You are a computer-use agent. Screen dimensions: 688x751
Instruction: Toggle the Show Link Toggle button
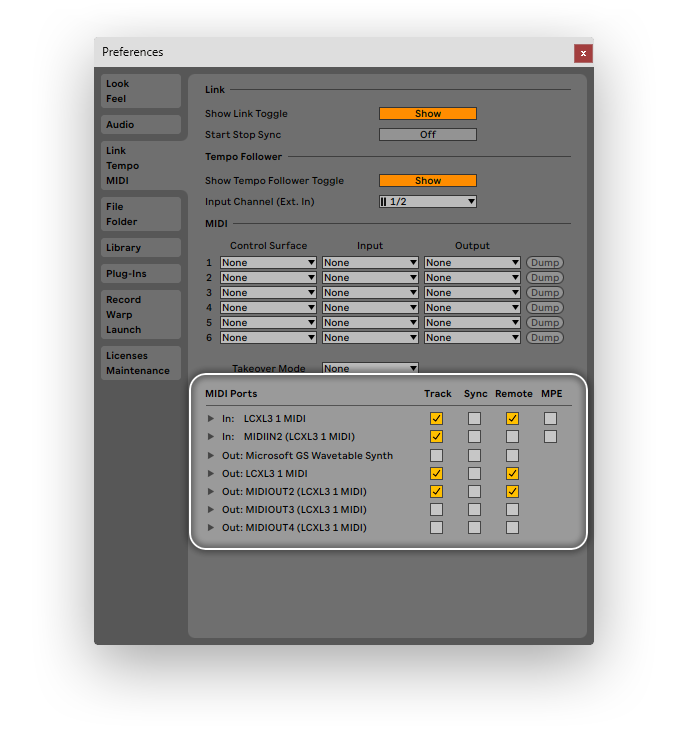(x=428, y=114)
